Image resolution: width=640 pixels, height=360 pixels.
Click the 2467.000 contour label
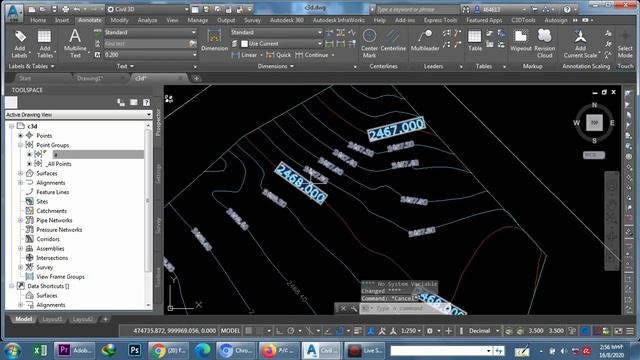point(396,129)
